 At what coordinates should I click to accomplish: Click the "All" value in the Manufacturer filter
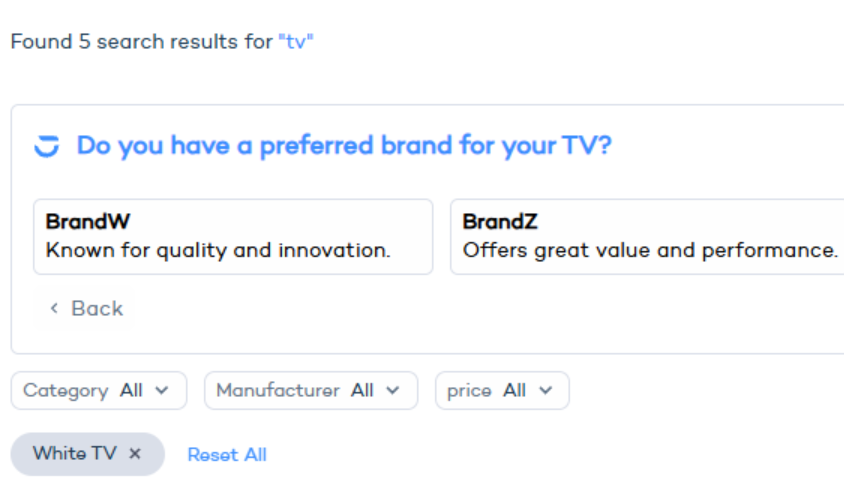362,391
